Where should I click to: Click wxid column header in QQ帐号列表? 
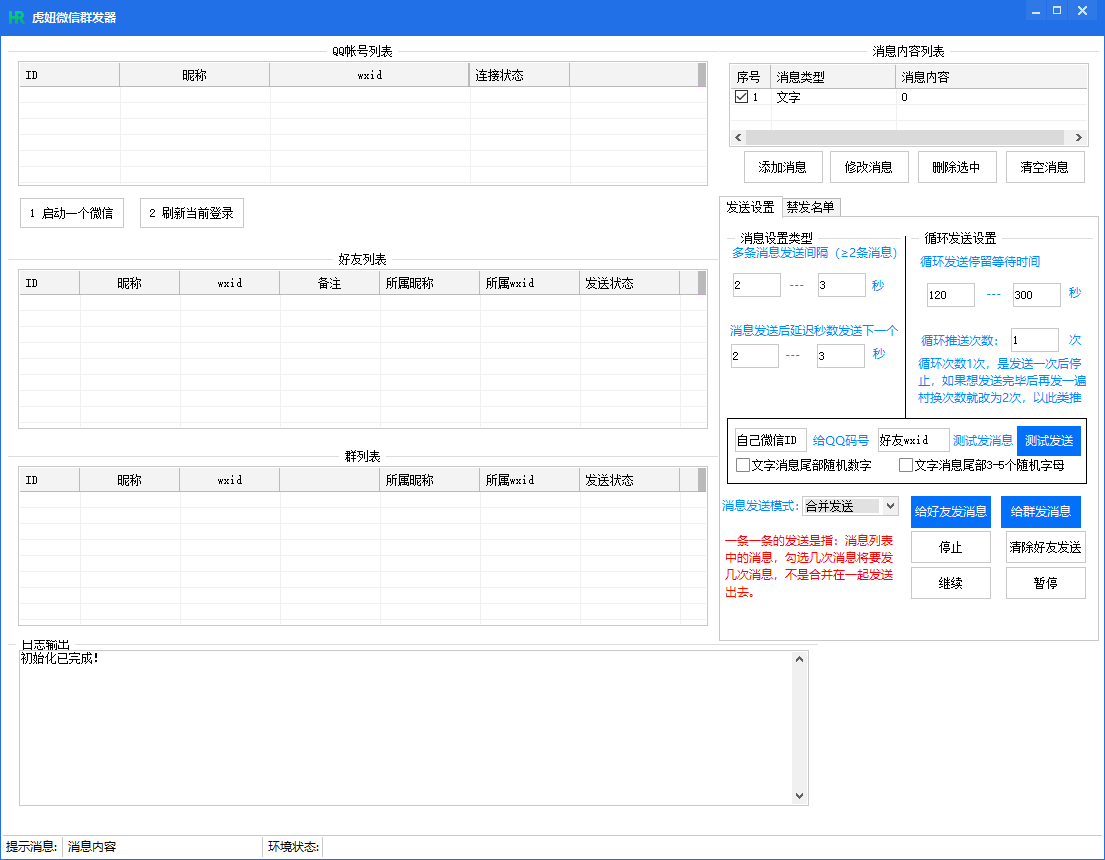point(369,75)
